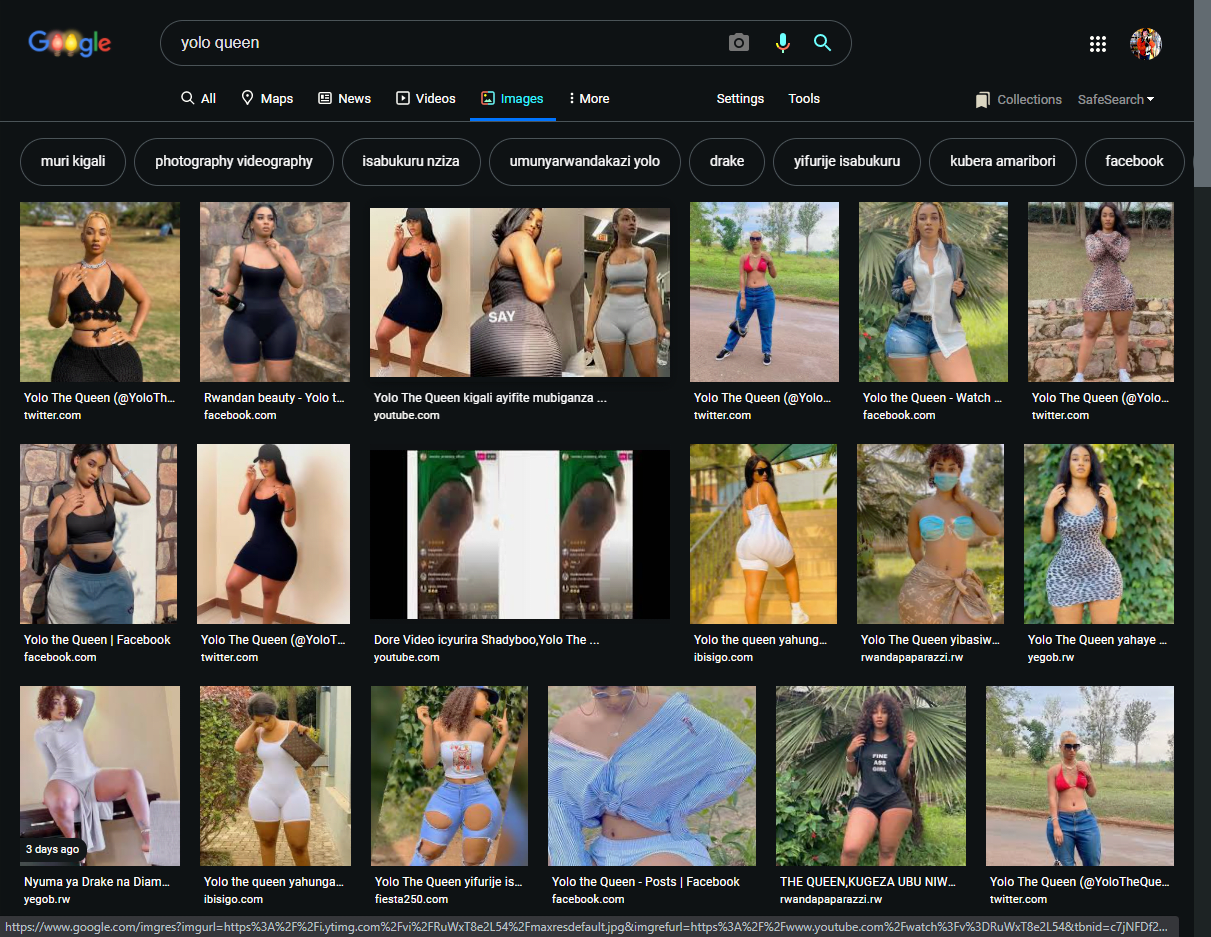Switch to the Videos tab
1211x937 pixels.
(x=426, y=98)
